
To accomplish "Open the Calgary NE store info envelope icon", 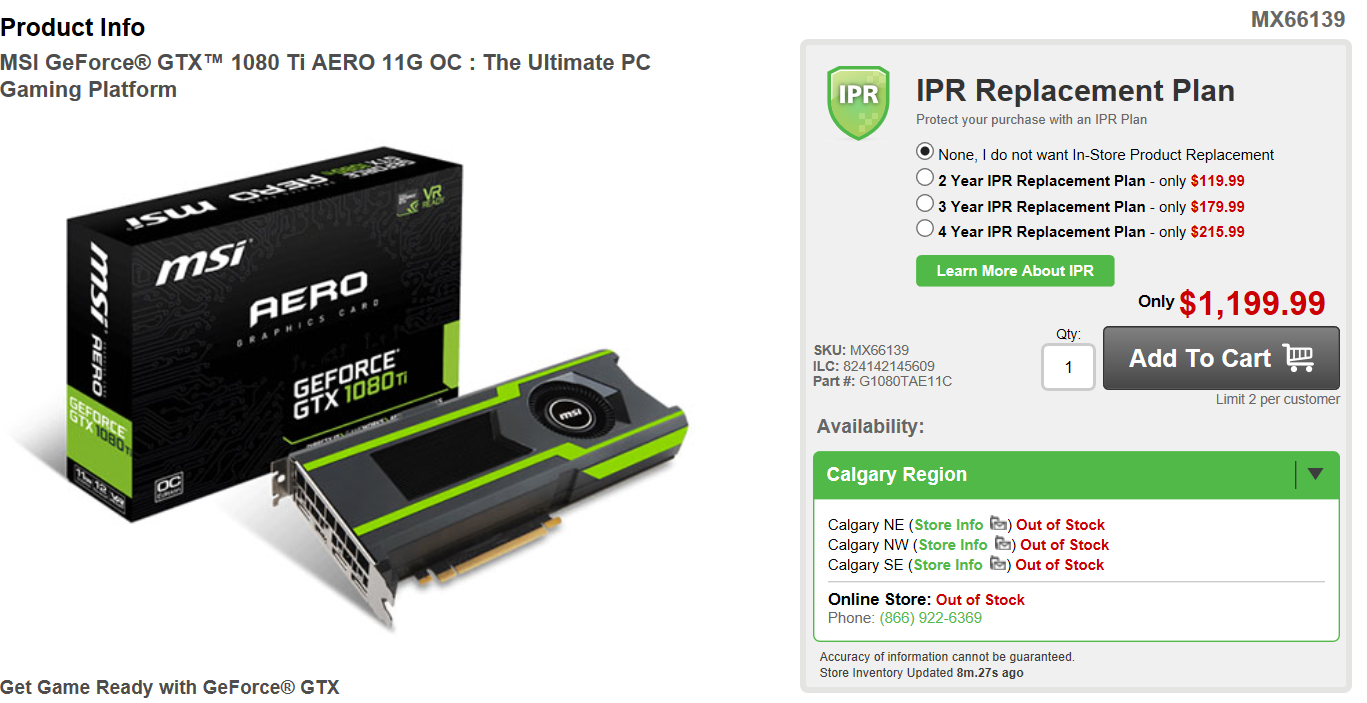I will click(998, 524).
